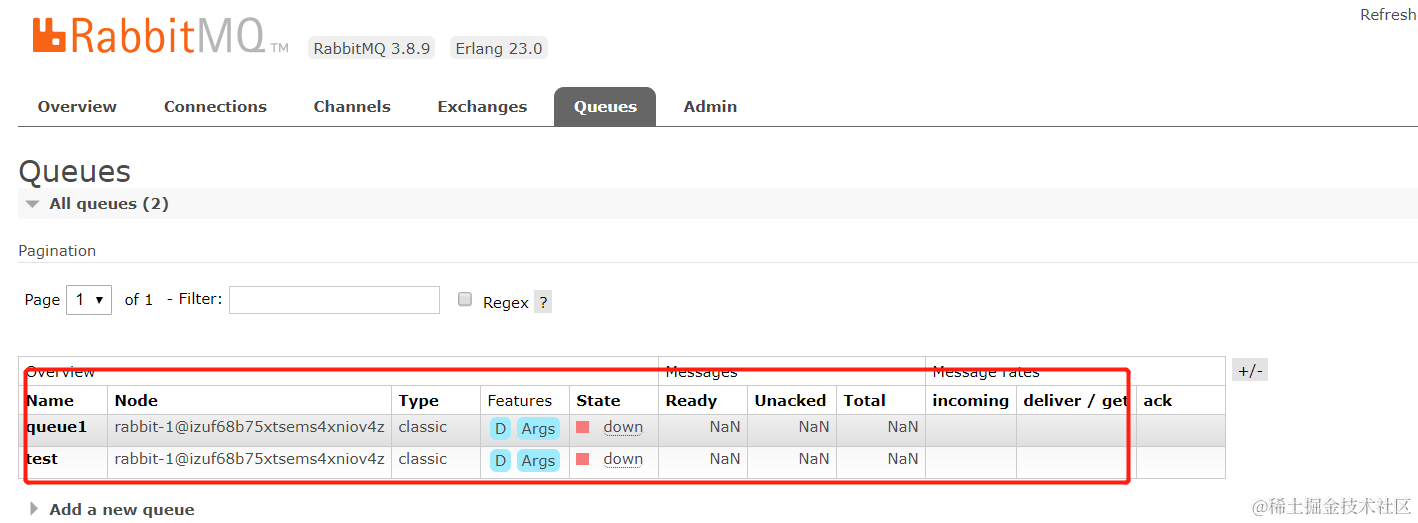
Task: Click the Ready NaN value for queue1
Action: 725,427
